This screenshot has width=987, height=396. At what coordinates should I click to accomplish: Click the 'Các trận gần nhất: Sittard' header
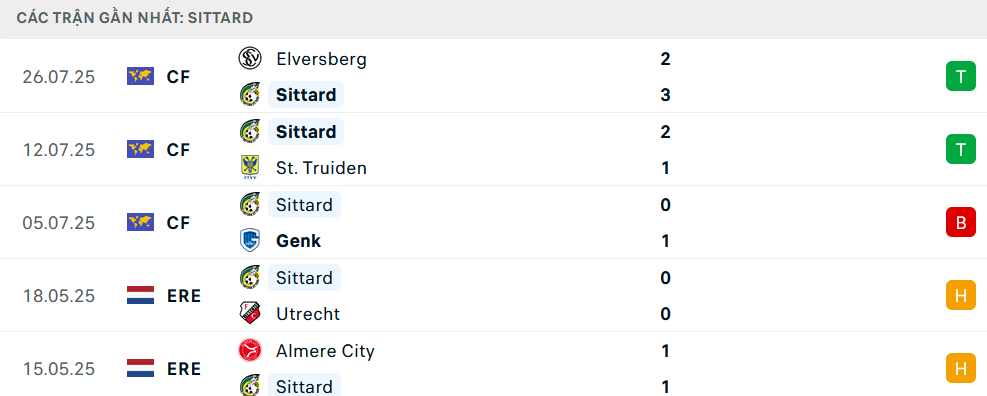[135, 18]
